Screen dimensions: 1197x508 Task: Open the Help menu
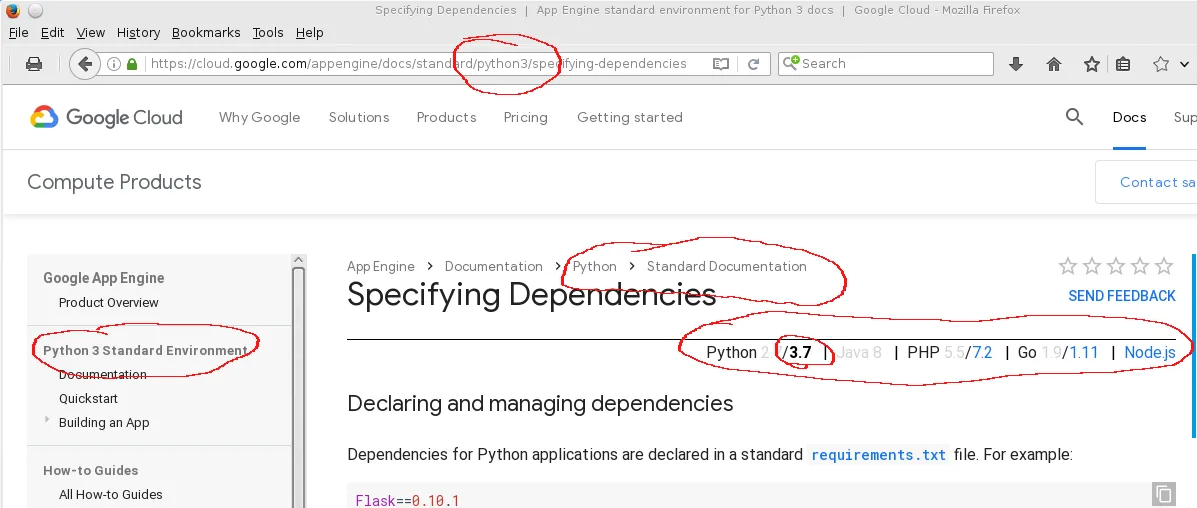[x=310, y=33]
